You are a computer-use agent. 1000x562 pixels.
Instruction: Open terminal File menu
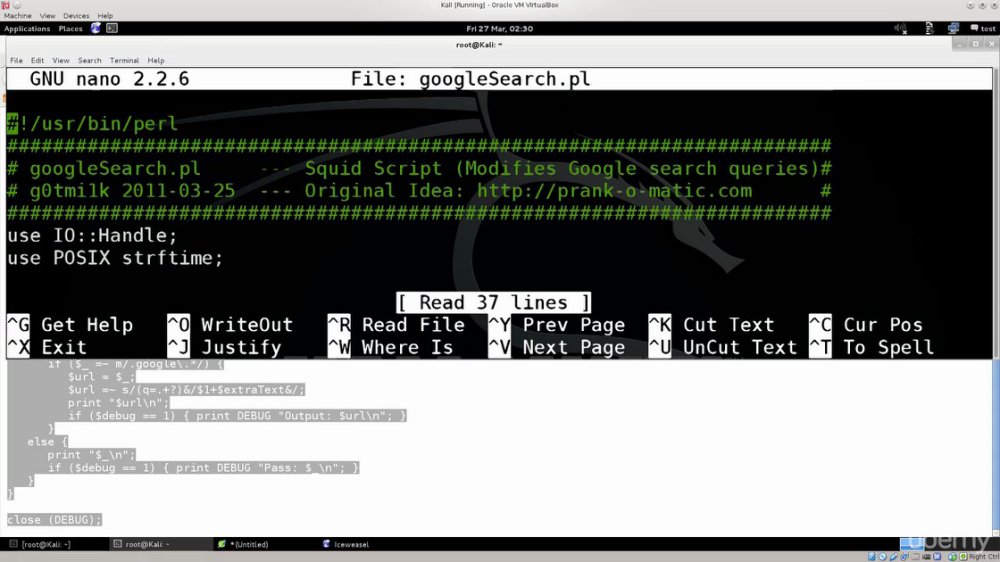tap(16, 61)
